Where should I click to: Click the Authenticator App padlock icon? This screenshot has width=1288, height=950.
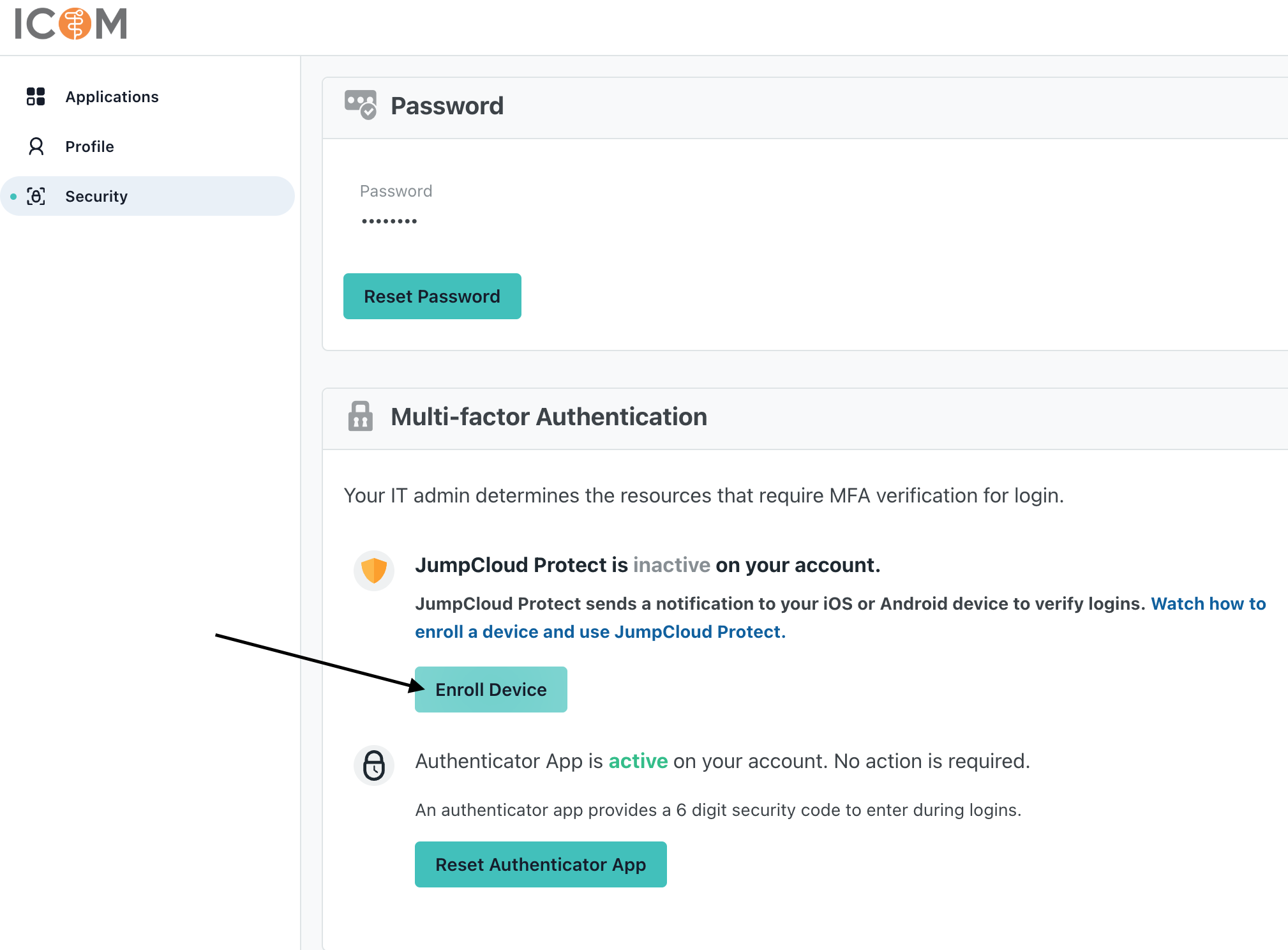[x=374, y=765]
